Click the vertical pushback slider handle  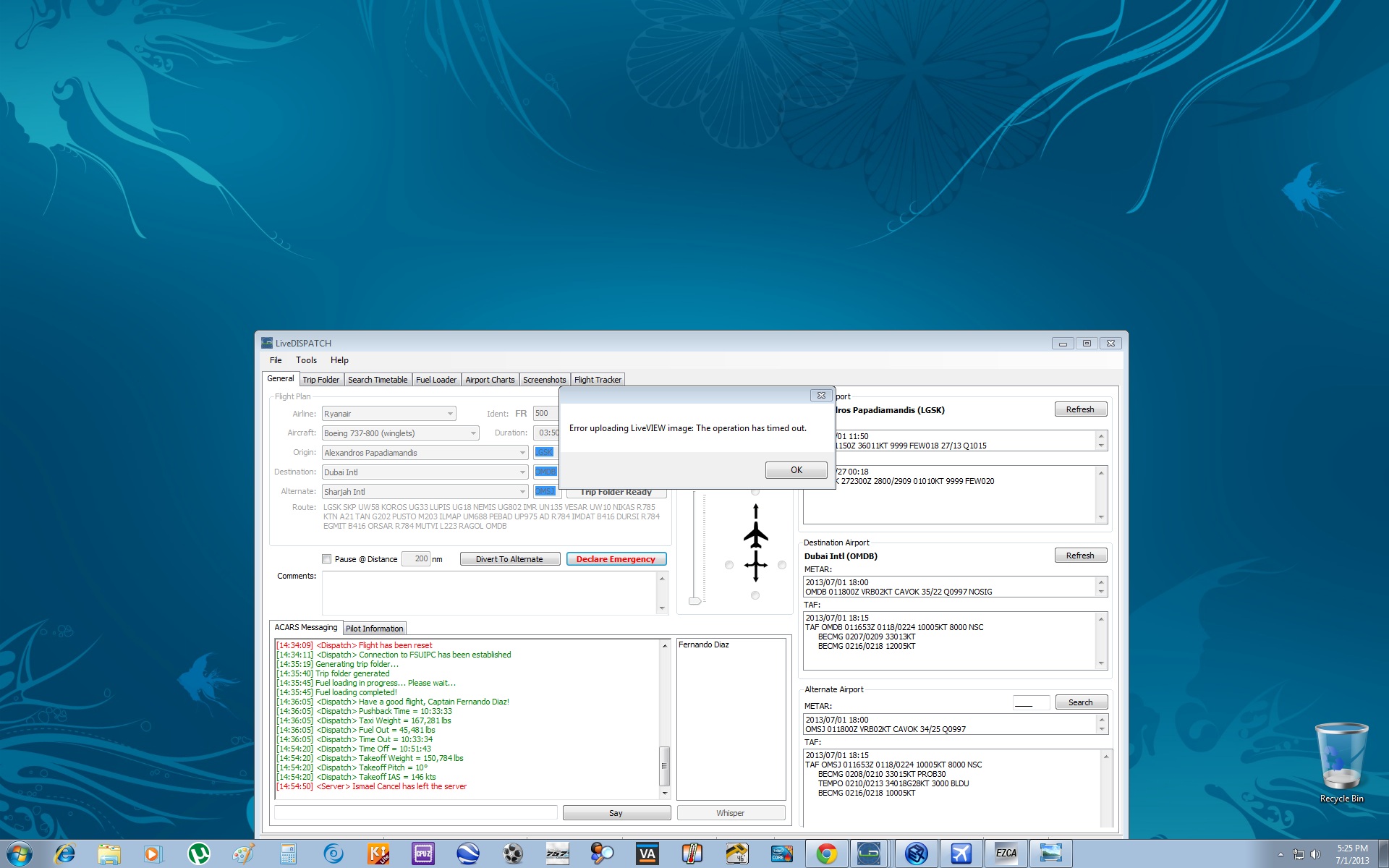[694, 600]
